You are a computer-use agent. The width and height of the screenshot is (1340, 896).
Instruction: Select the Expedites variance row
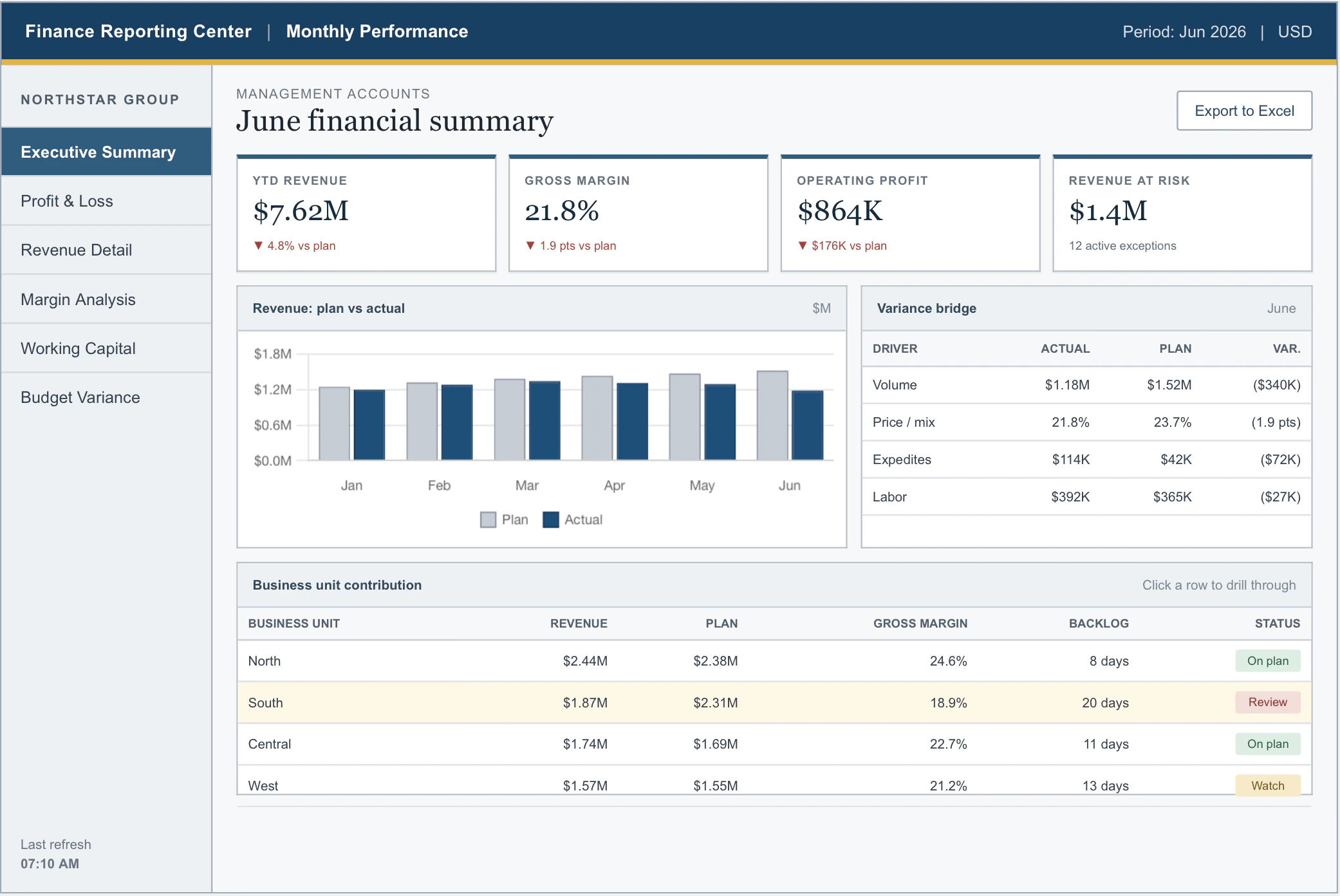pos(1086,460)
